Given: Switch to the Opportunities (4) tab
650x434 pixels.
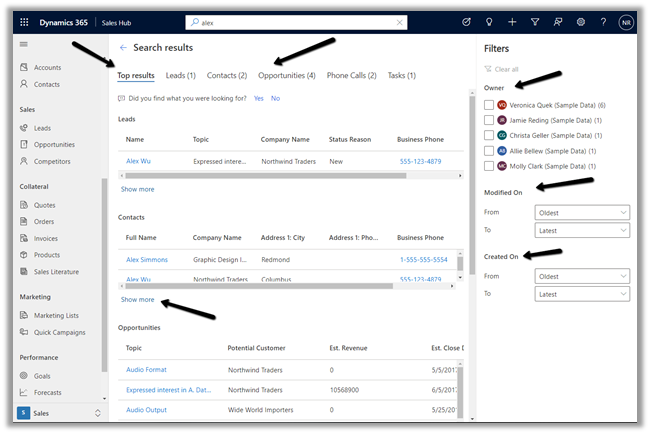Looking at the screenshot, I should pos(286,75).
